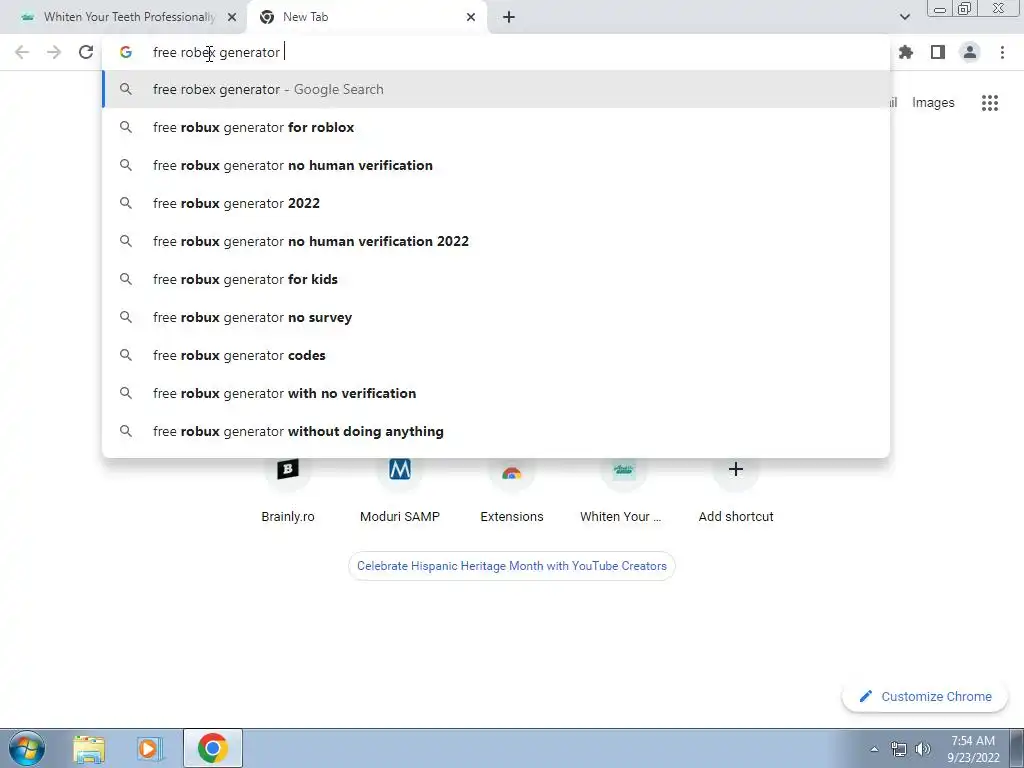
Task: Expand the tab search chevron
Action: point(904,17)
